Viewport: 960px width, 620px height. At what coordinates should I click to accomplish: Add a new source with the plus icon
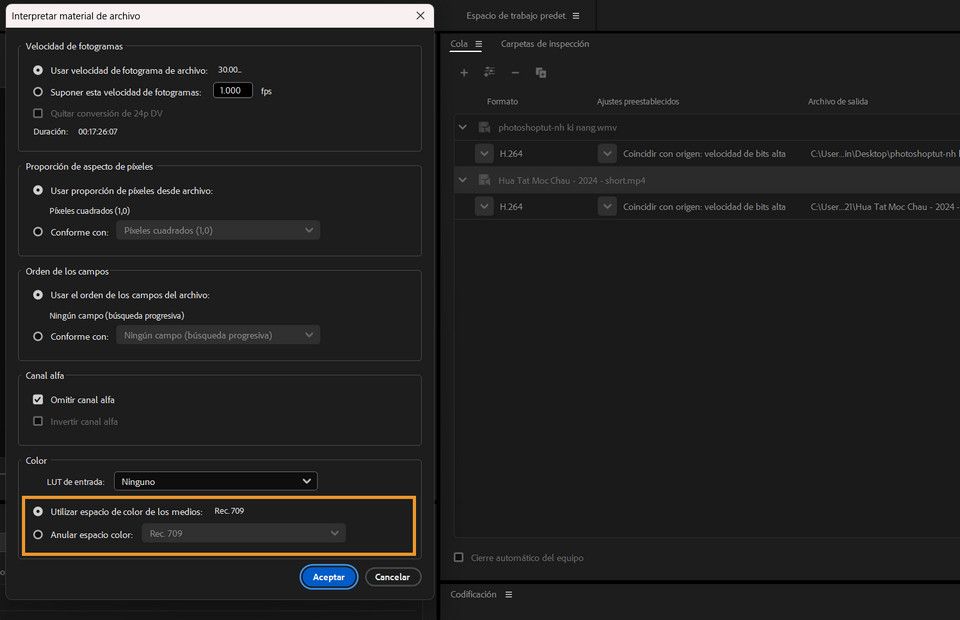[464, 72]
